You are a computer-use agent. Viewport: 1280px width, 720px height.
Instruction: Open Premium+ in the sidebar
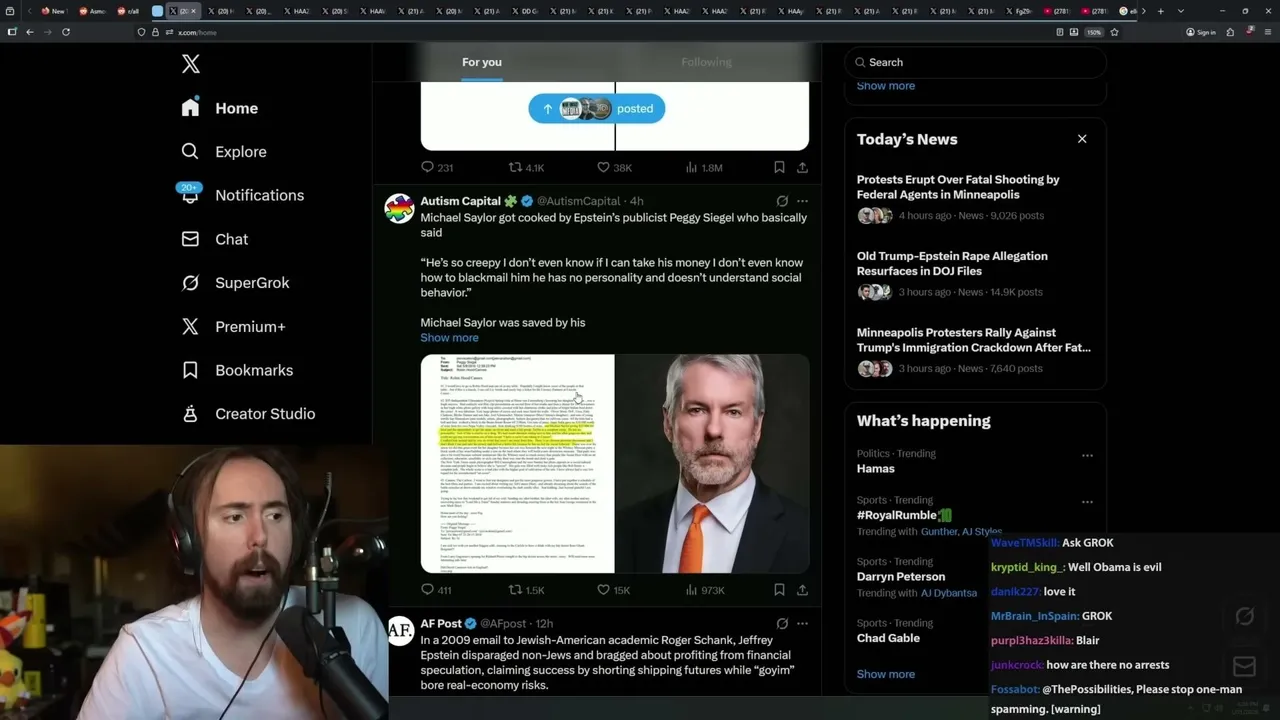(233, 326)
